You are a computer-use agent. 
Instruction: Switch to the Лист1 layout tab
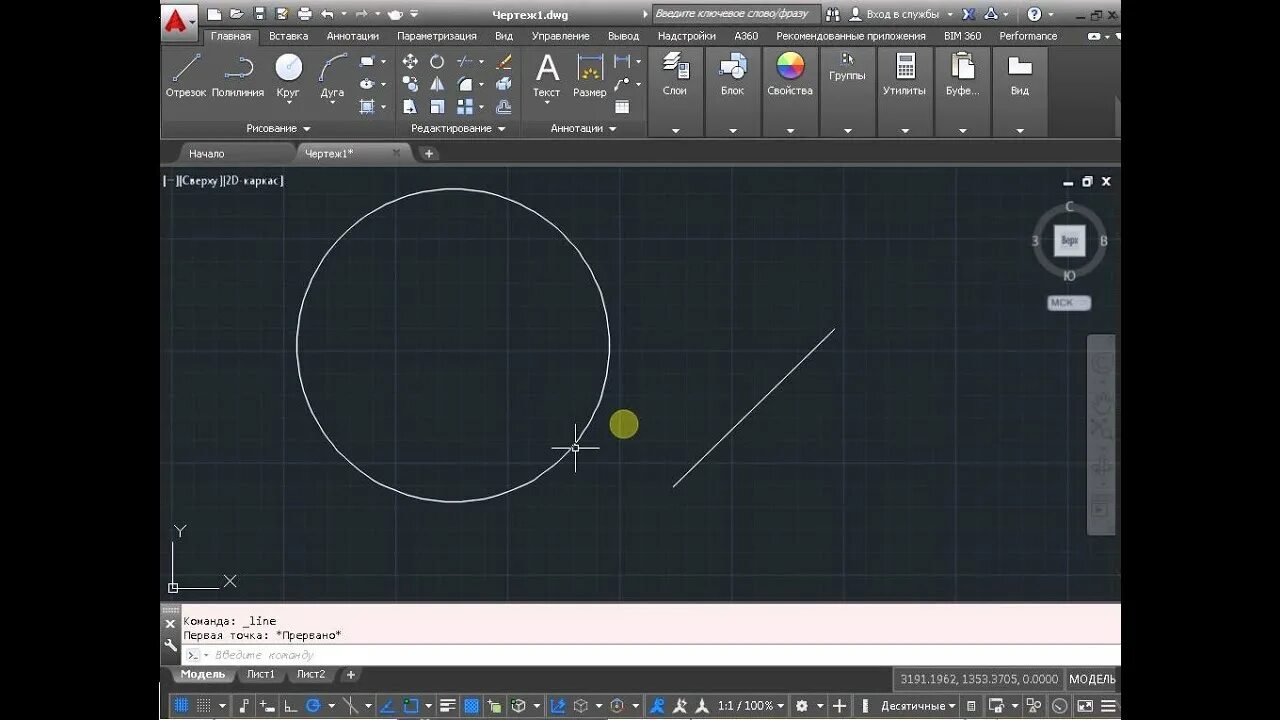coord(261,674)
